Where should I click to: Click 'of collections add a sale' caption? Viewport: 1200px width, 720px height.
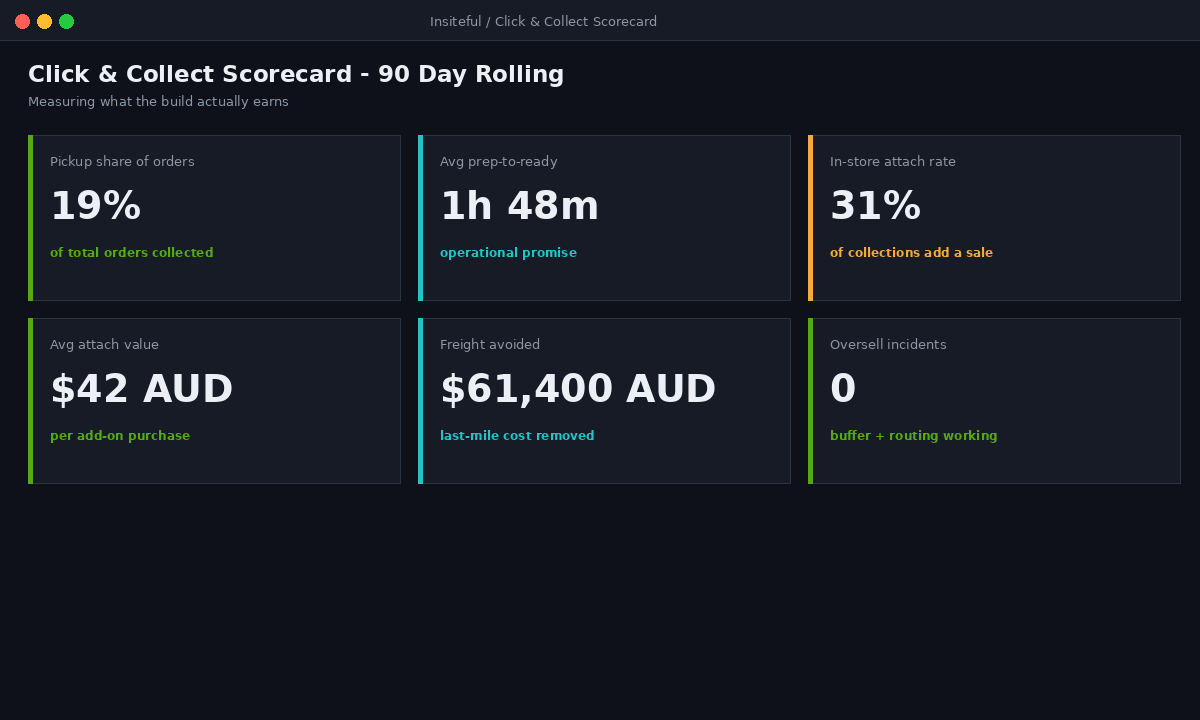coord(911,253)
